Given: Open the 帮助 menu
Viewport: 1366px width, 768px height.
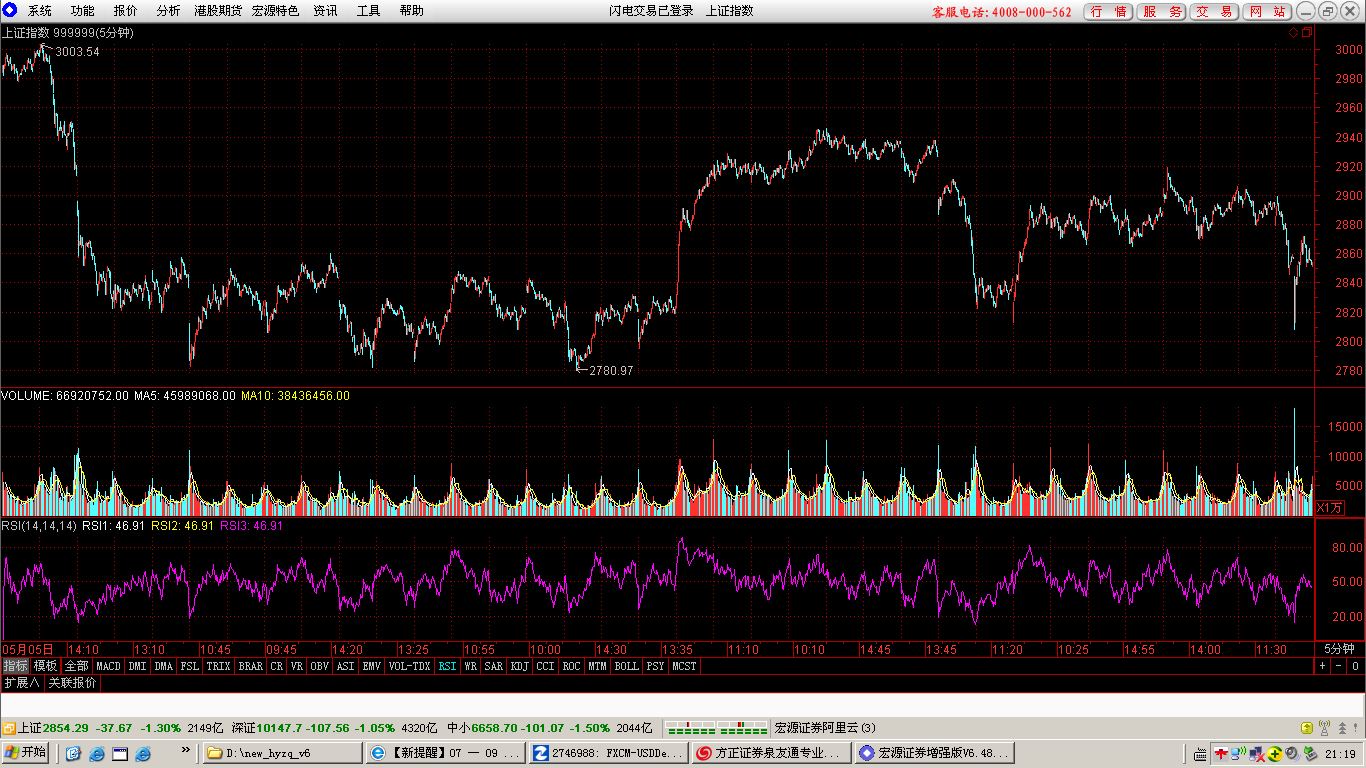Looking at the screenshot, I should [411, 11].
